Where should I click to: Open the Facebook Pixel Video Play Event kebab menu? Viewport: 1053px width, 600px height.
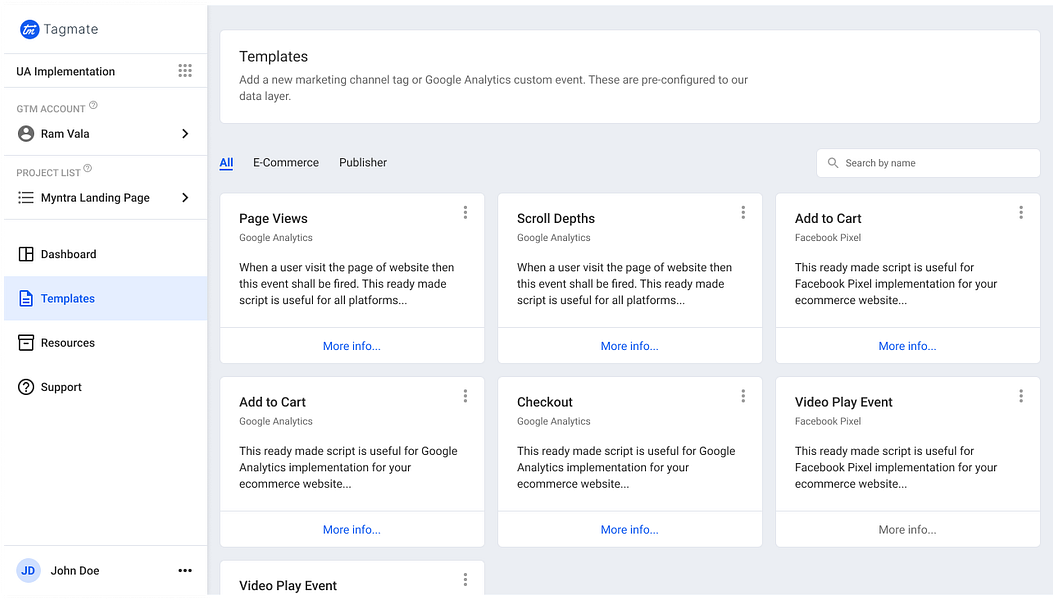click(x=1021, y=396)
